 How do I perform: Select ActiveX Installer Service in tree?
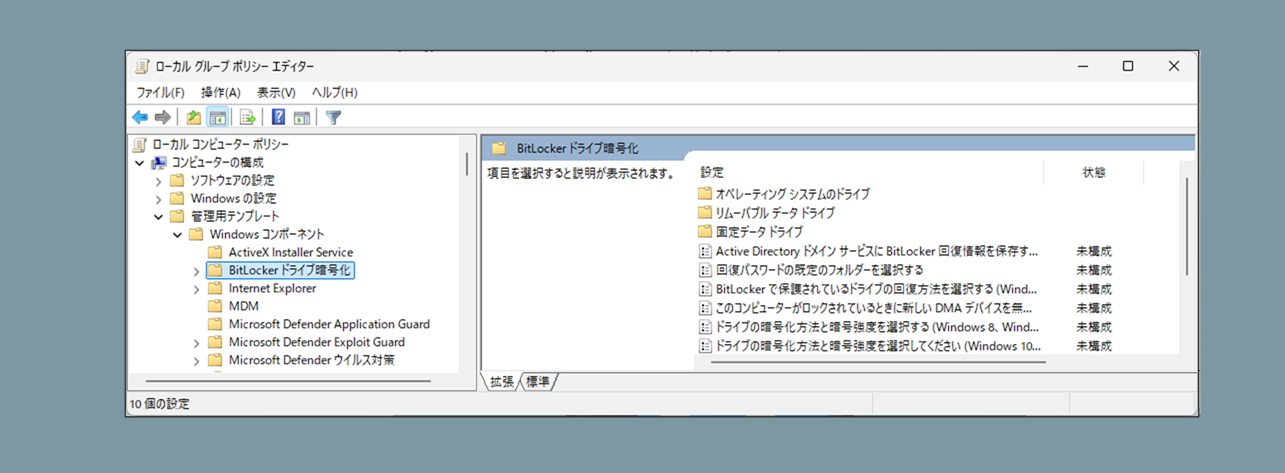point(290,252)
